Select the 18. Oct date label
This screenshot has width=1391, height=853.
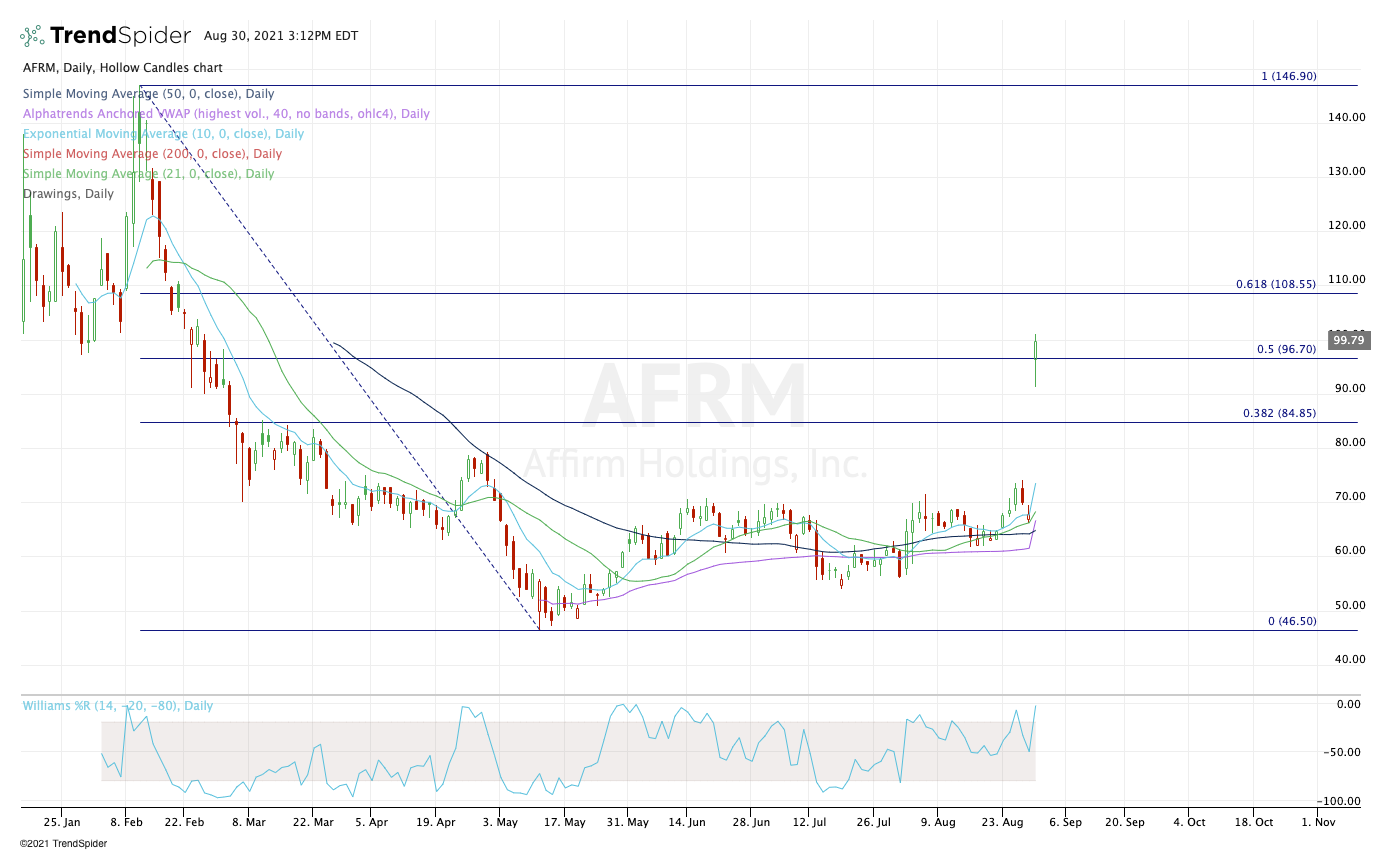tap(1254, 822)
